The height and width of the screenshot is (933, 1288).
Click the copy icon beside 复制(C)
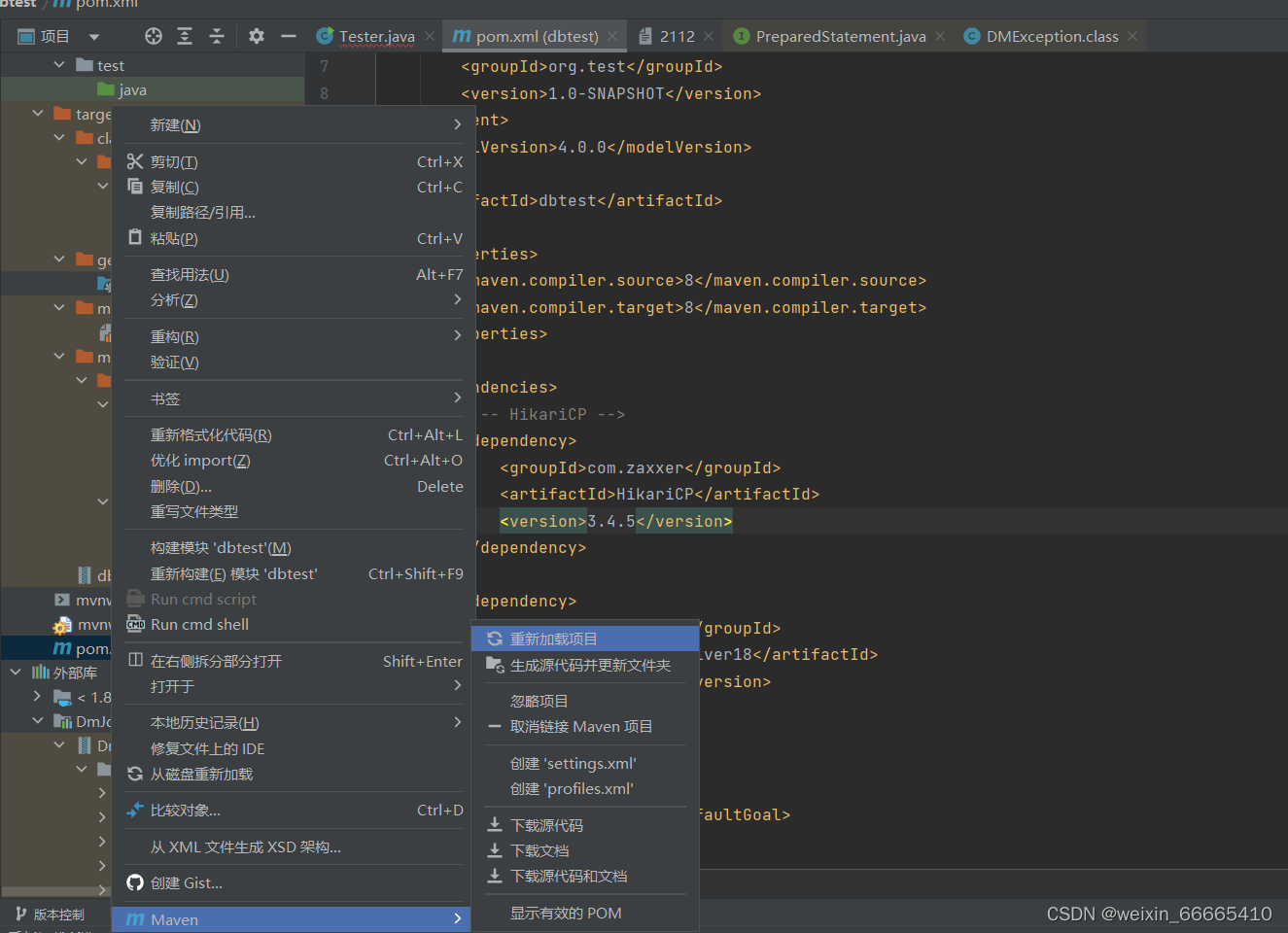point(135,187)
